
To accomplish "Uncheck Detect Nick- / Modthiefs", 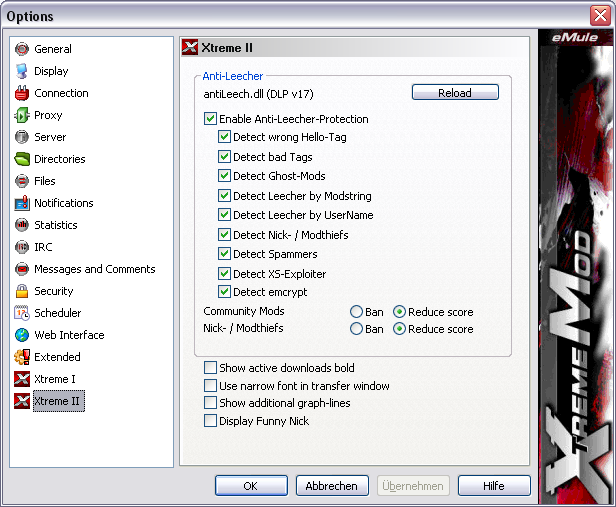I will pos(224,235).
